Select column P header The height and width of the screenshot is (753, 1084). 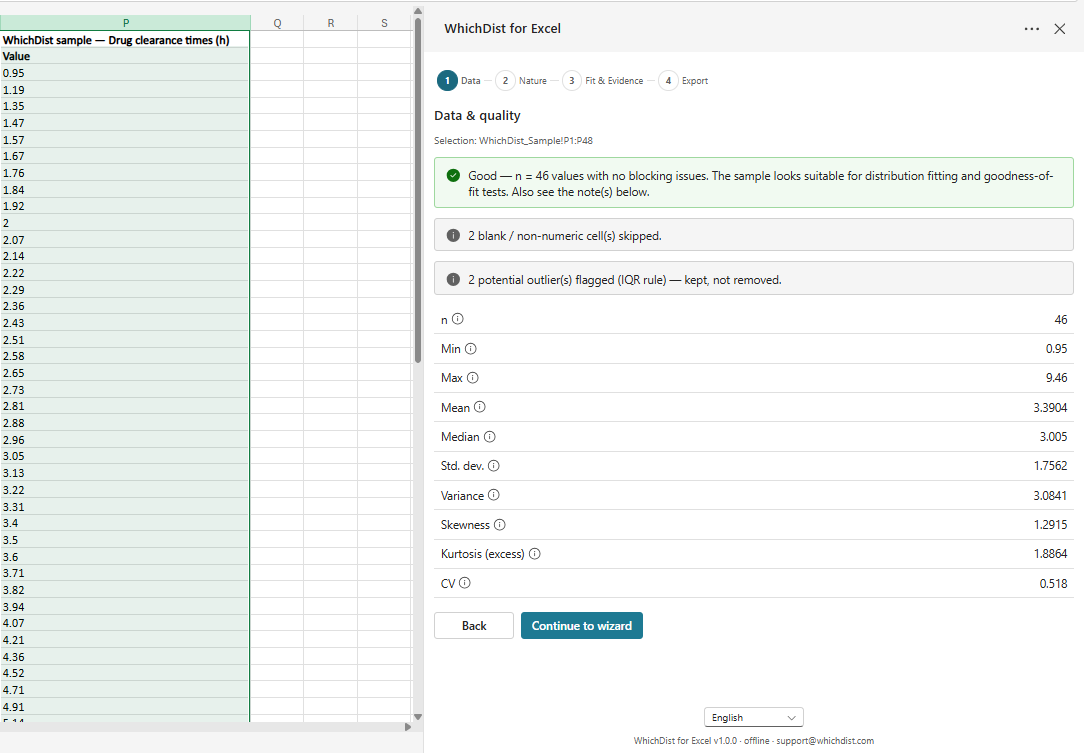click(x=125, y=23)
